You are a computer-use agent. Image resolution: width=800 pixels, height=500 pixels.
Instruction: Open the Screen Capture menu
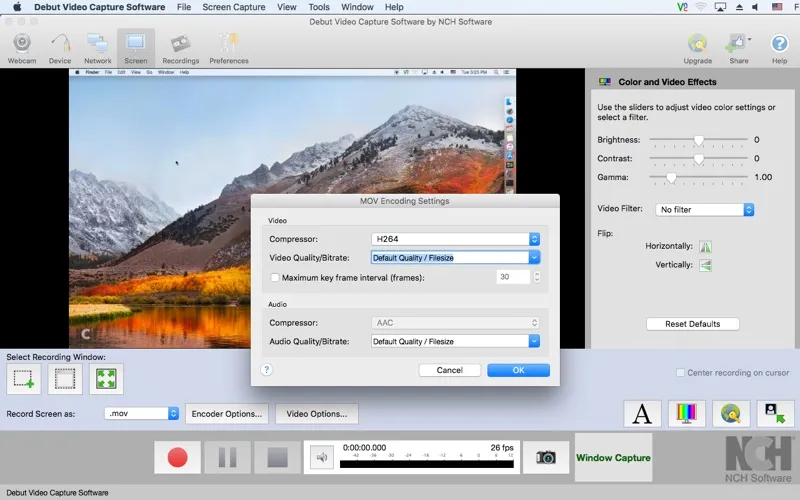pos(234,7)
